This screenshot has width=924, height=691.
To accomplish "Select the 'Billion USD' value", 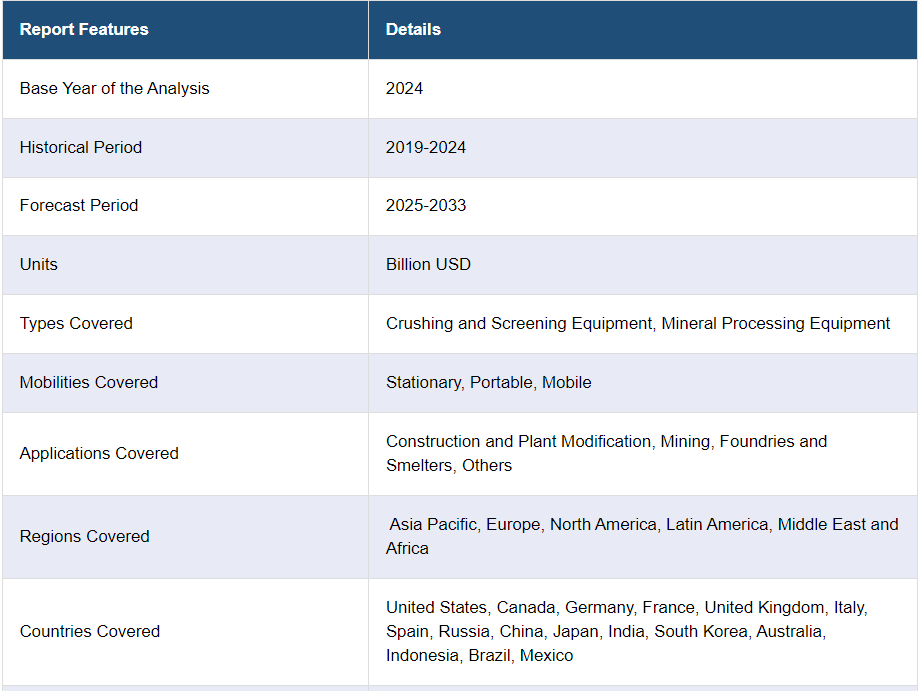I will 428,265.
